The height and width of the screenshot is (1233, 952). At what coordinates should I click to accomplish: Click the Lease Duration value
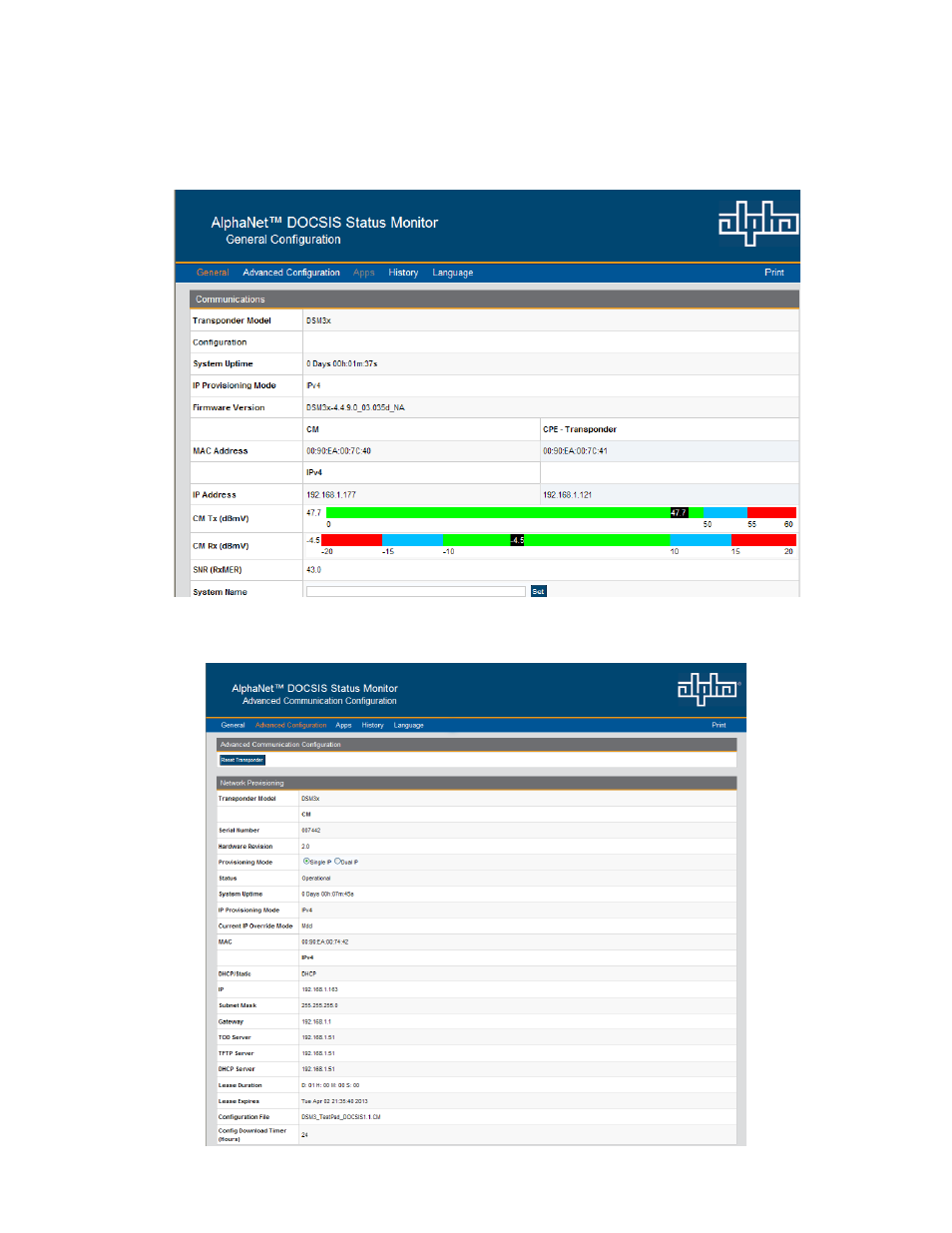coord(330,1085)
